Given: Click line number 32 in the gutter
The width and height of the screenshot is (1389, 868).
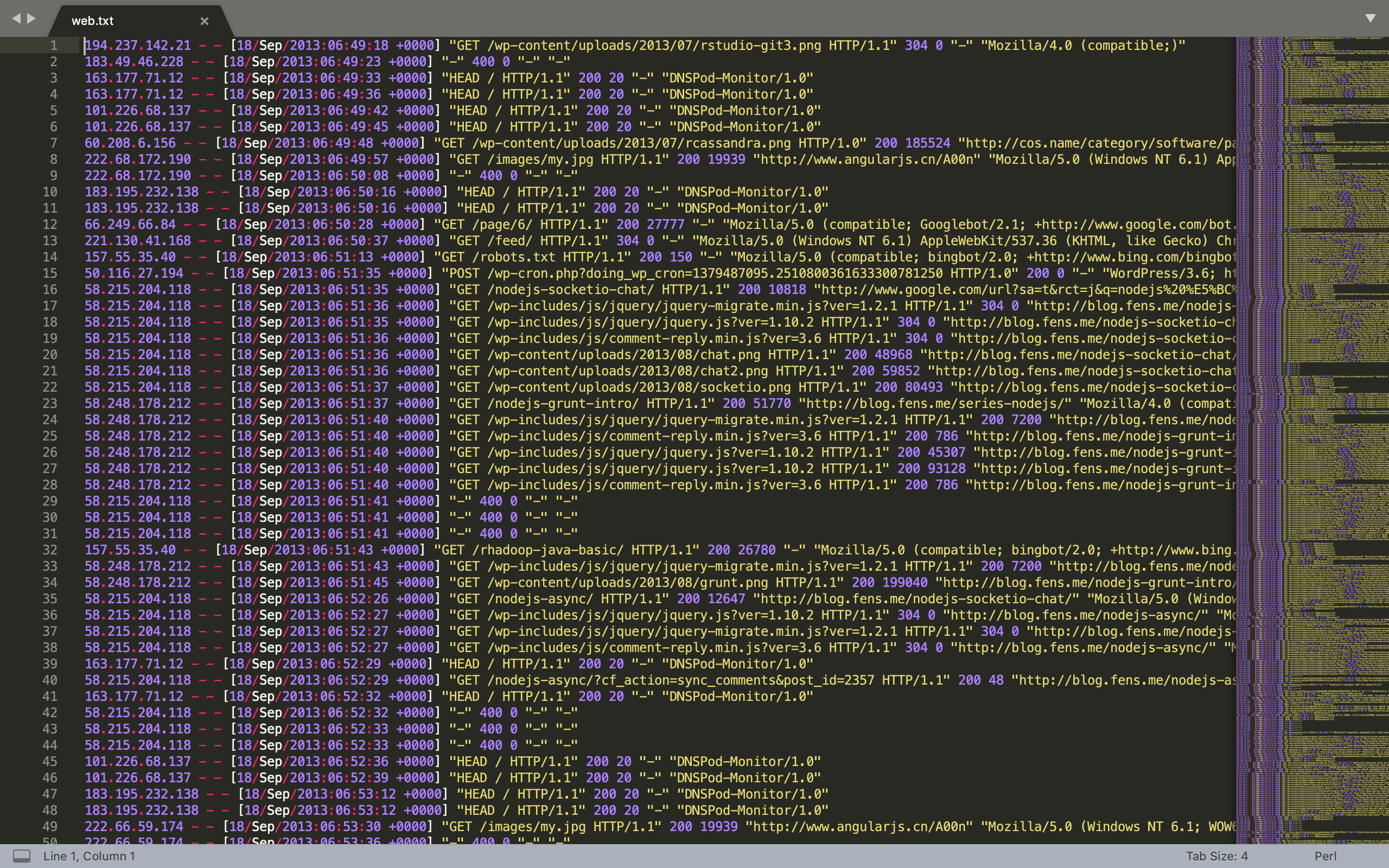Looking at the screenshot, I should pos(50,550).
